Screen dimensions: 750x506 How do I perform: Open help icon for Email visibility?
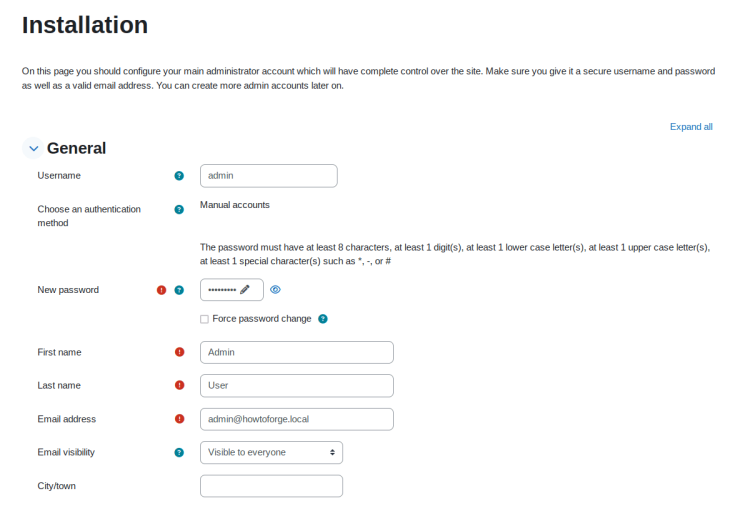click(x=179, y=452)
